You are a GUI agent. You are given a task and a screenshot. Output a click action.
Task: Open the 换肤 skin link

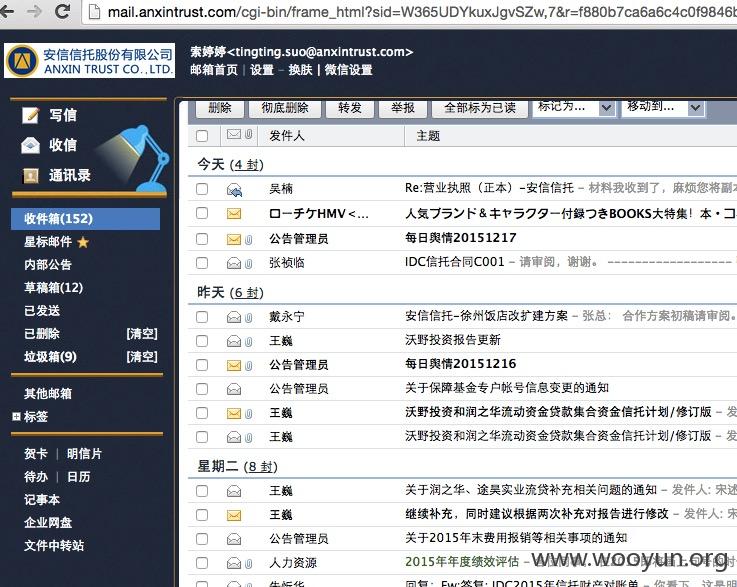tap(300, 70)
